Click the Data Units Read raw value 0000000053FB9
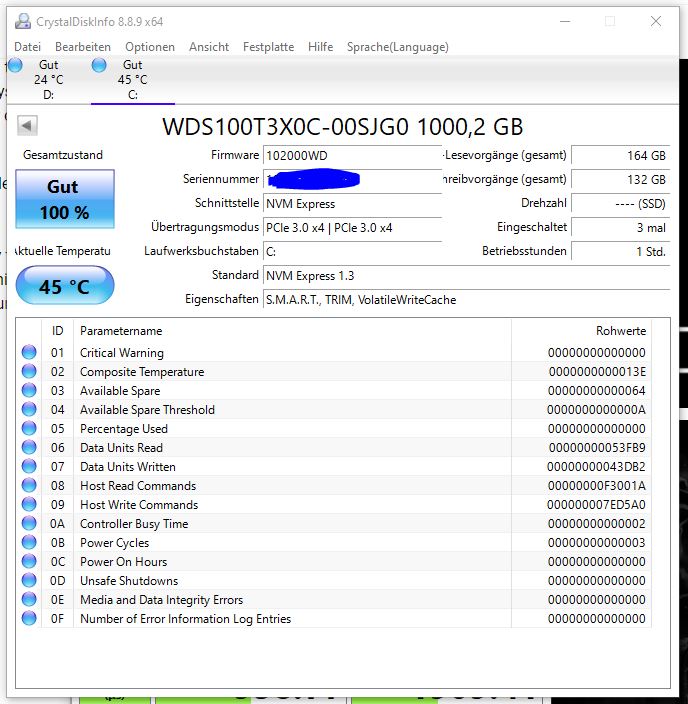688x704 pixels. point(597,448)
